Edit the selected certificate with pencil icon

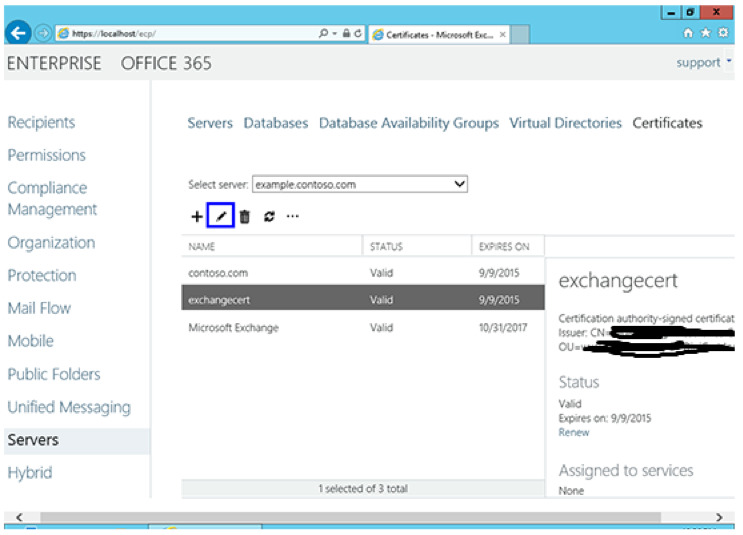tap(221, 216)
